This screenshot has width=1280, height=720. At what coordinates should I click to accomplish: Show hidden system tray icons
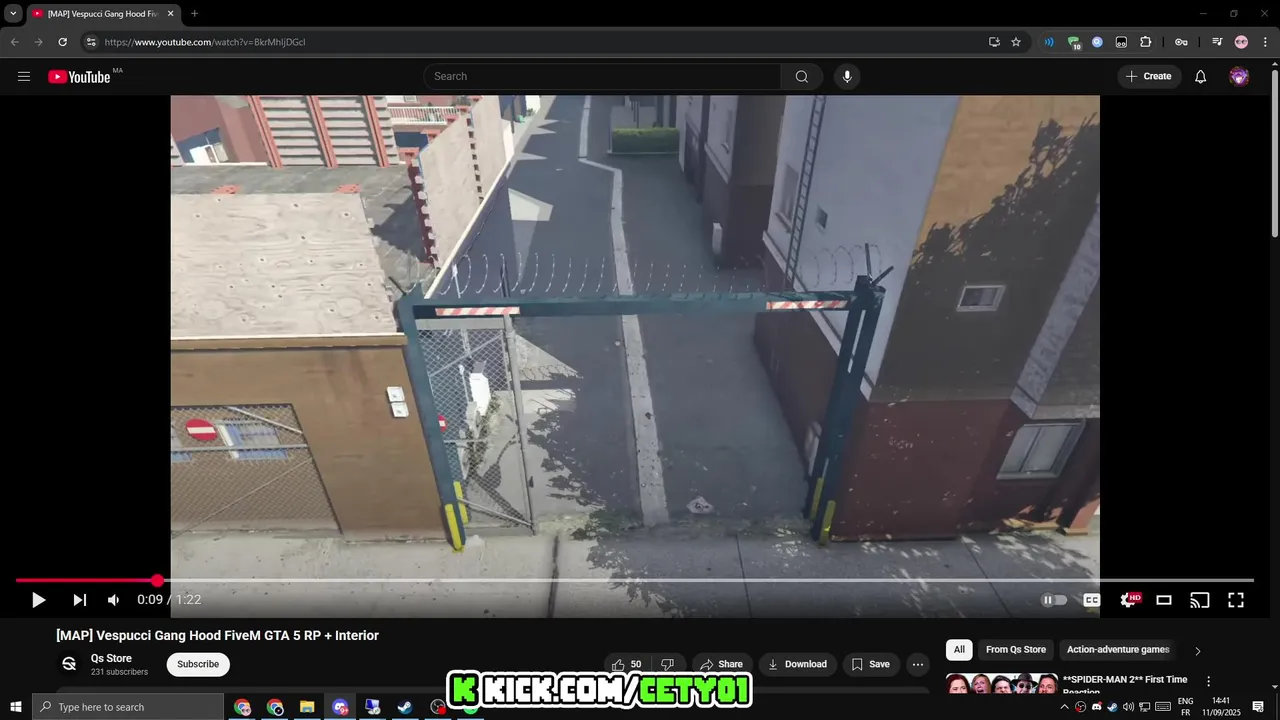click(1064, 707)
